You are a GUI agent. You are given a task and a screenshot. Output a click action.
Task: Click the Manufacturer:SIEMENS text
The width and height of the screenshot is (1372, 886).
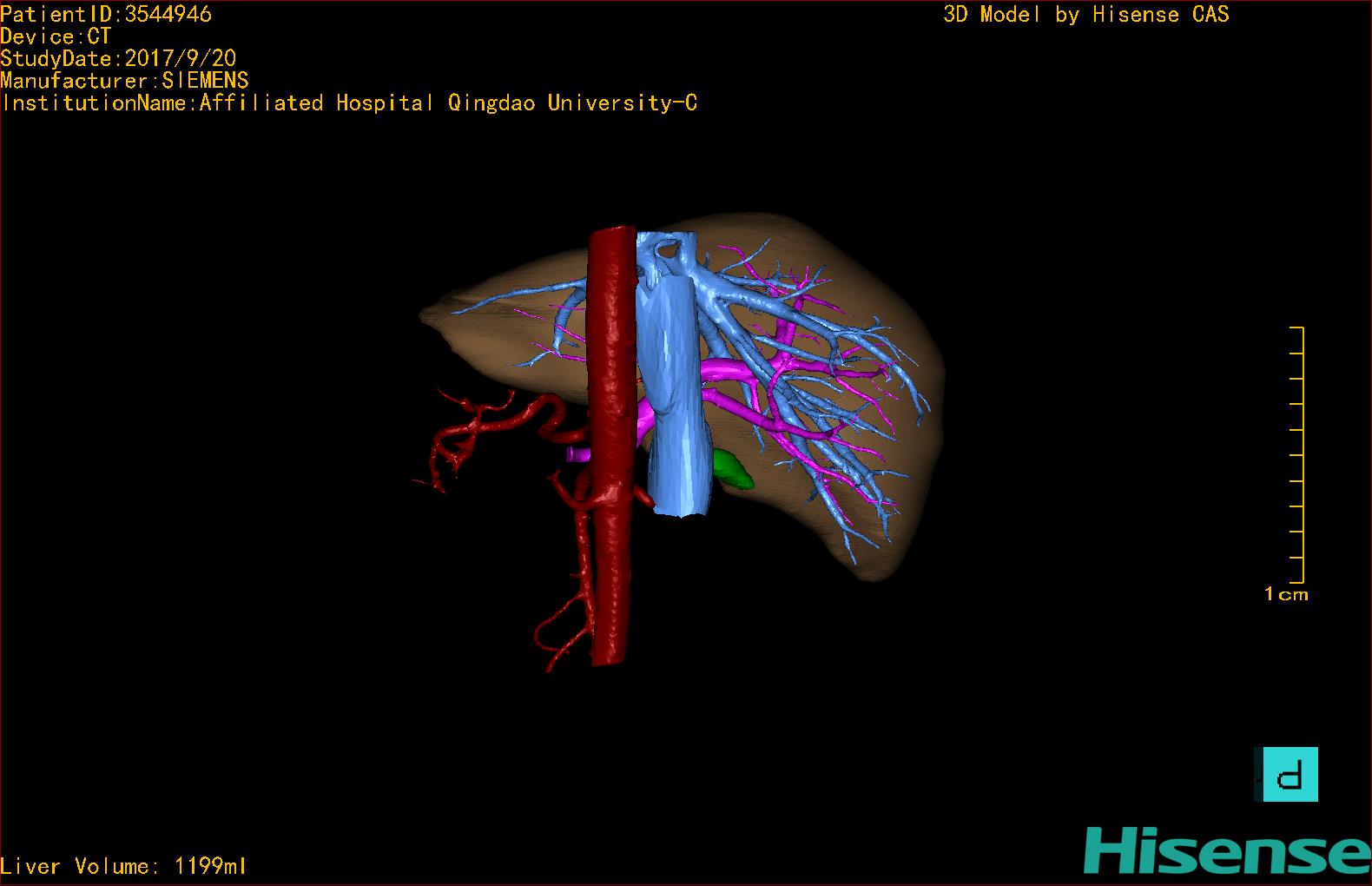(x=124, y=81)
